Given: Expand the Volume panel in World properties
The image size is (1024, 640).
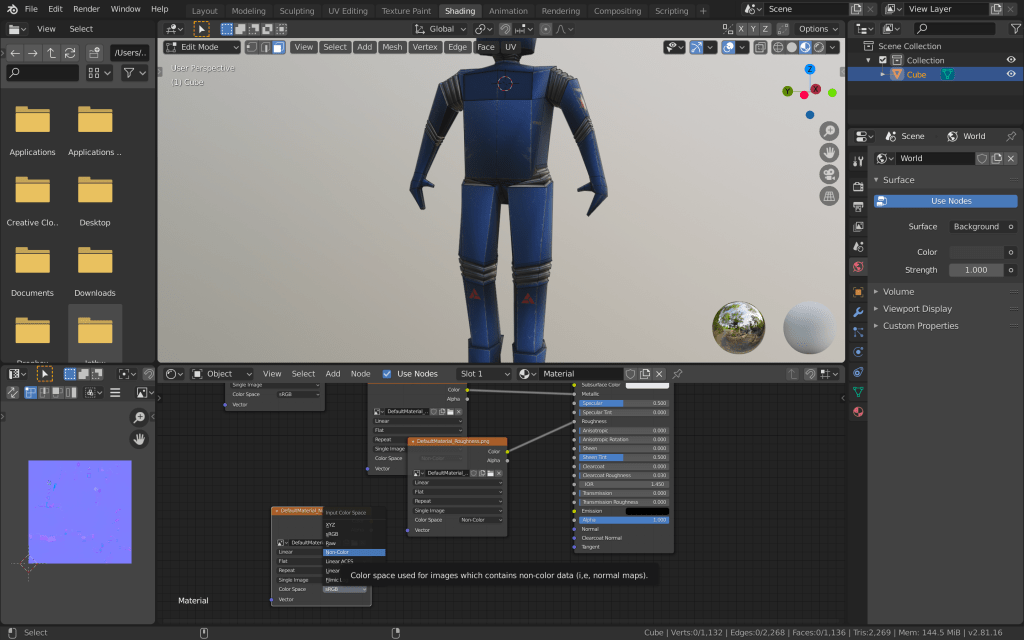Looking at the screenshot, I should click(898, 292).
